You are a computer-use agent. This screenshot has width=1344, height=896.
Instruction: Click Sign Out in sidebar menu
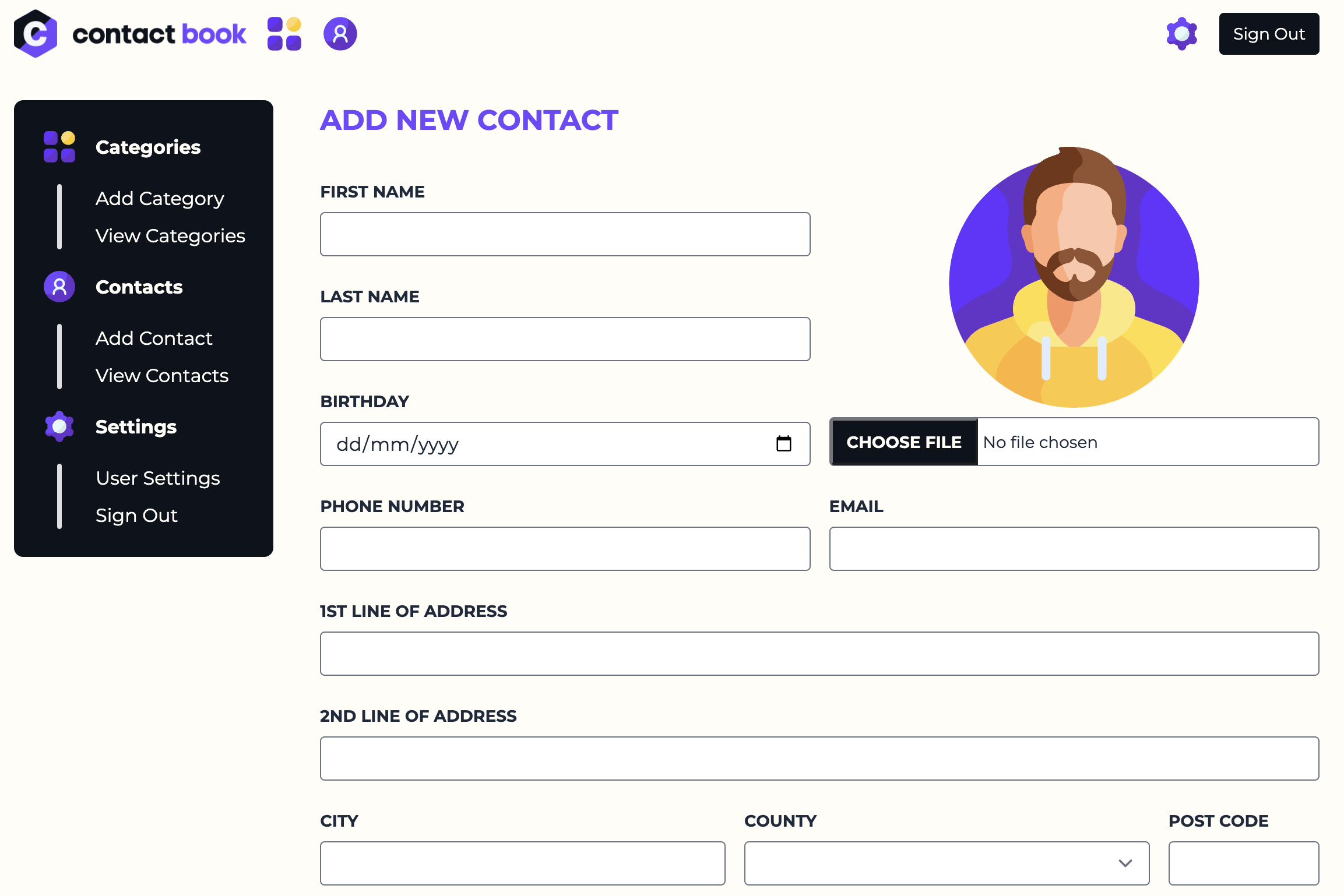[136, 515]
